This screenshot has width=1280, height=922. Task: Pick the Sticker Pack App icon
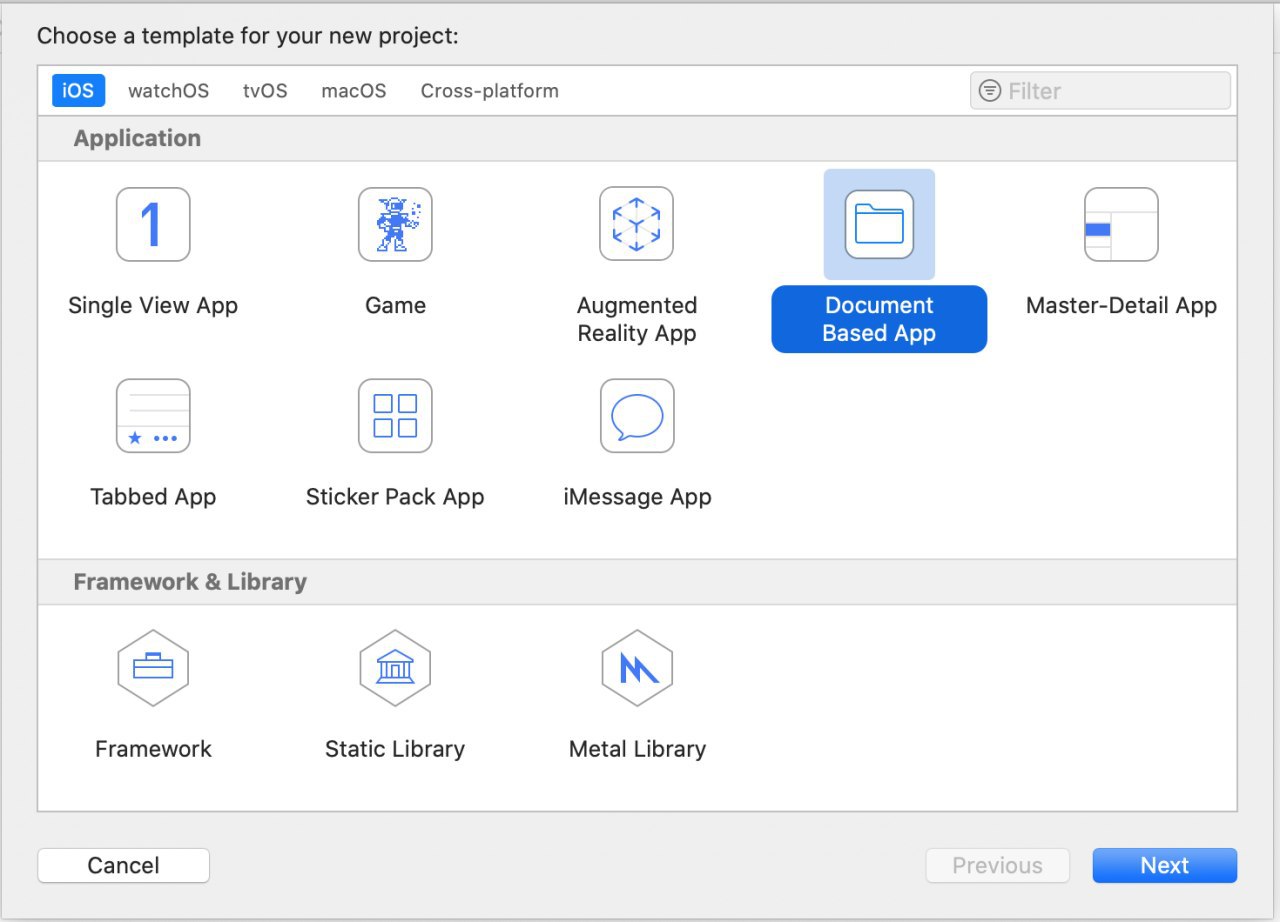point(395,416)
